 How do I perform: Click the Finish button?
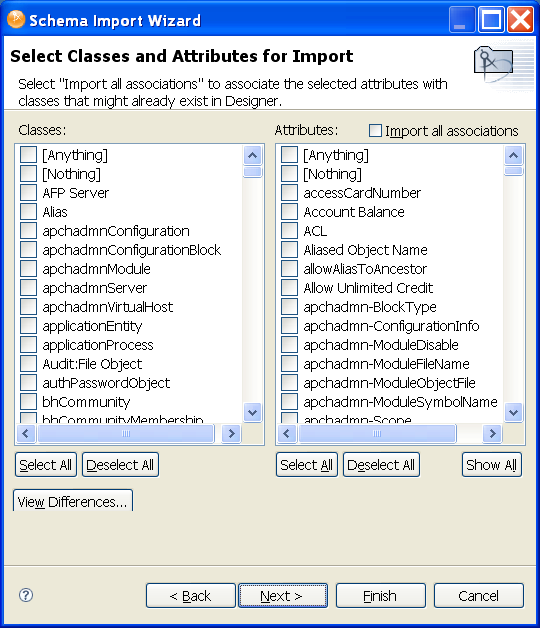tap(381, 596)
